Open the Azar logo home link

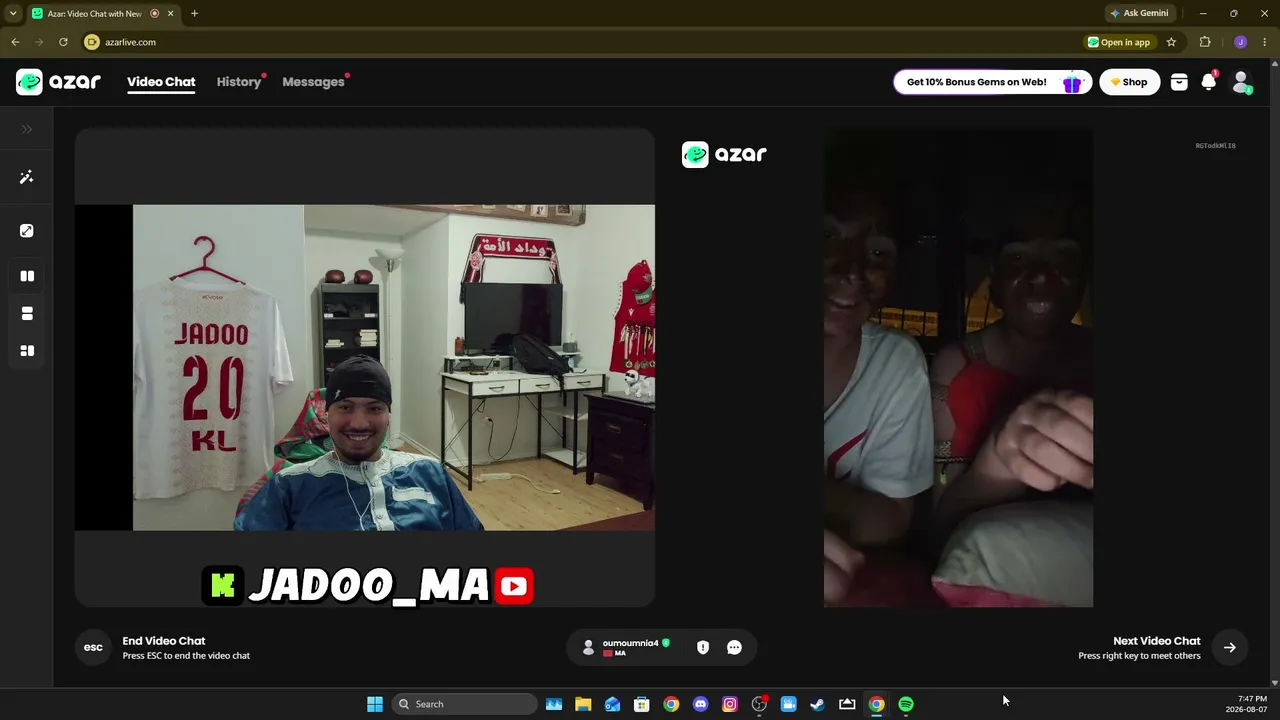[58, 82]
